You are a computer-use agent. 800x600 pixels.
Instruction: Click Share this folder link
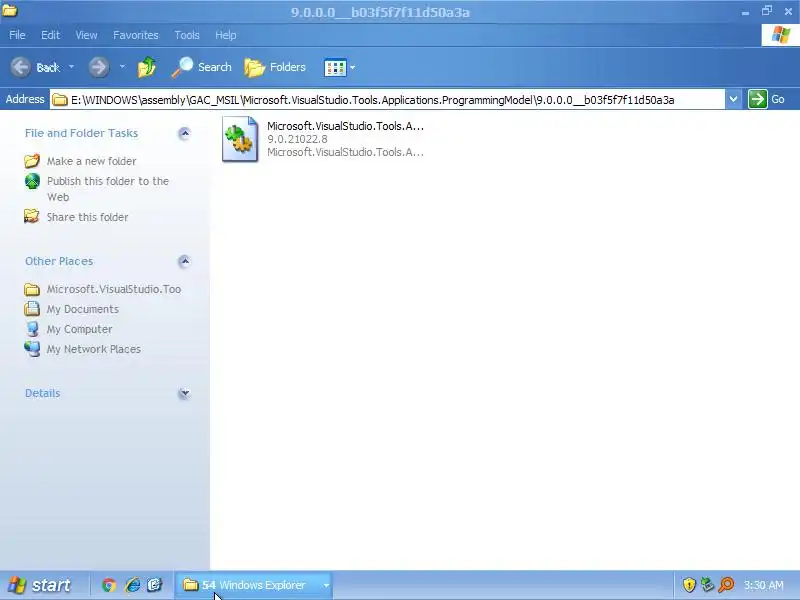coord(87,217)
